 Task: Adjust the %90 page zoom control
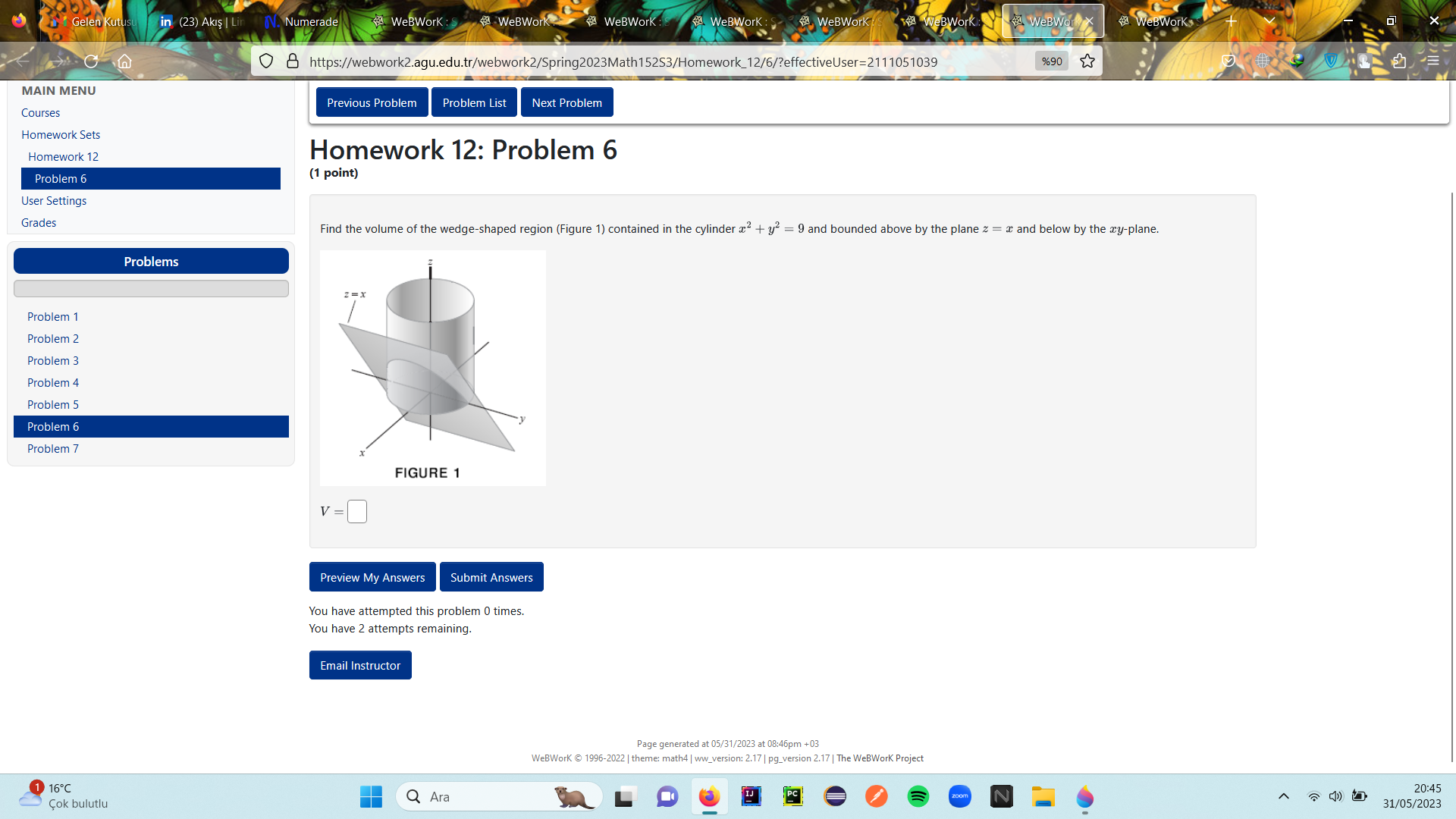click(1052, 61)
